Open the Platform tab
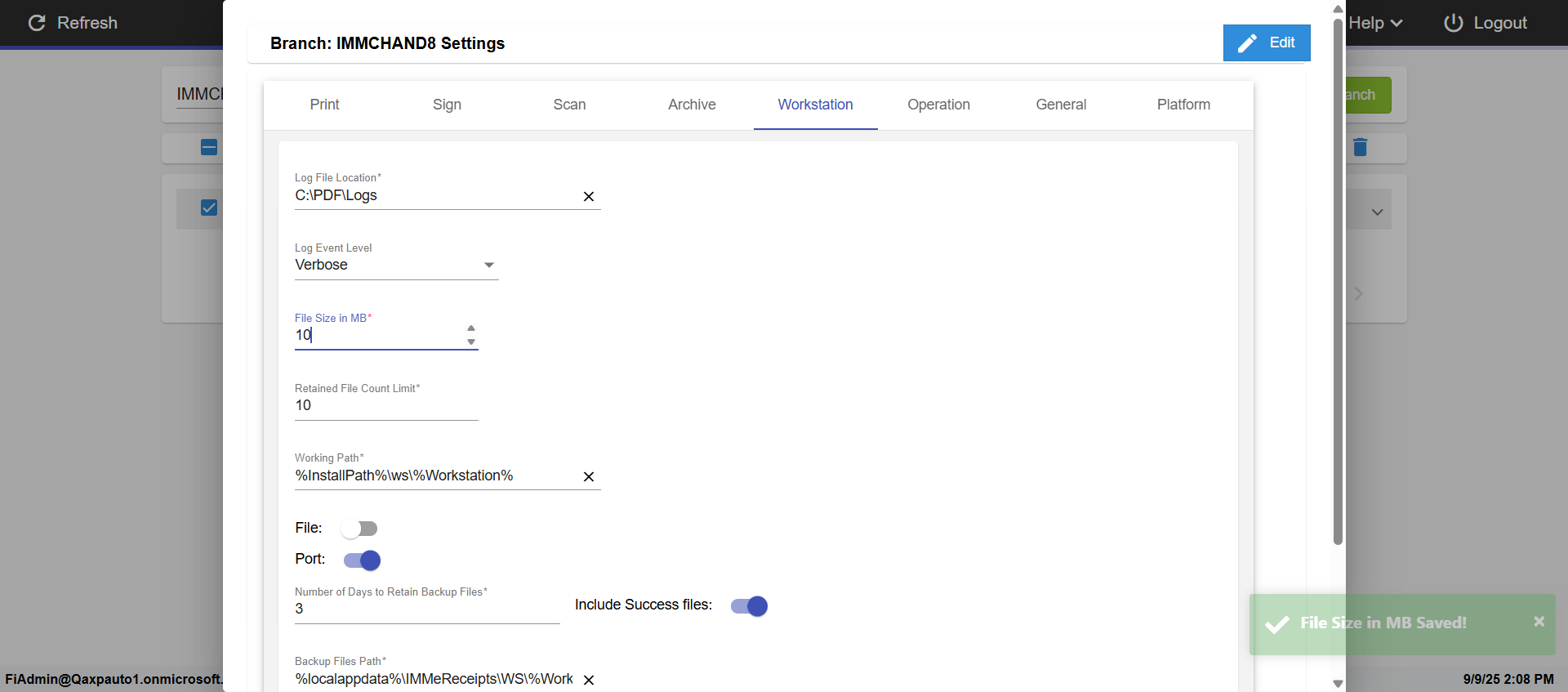The width and height of the screenshot is (1568, 692). [x=1183, y=105]
